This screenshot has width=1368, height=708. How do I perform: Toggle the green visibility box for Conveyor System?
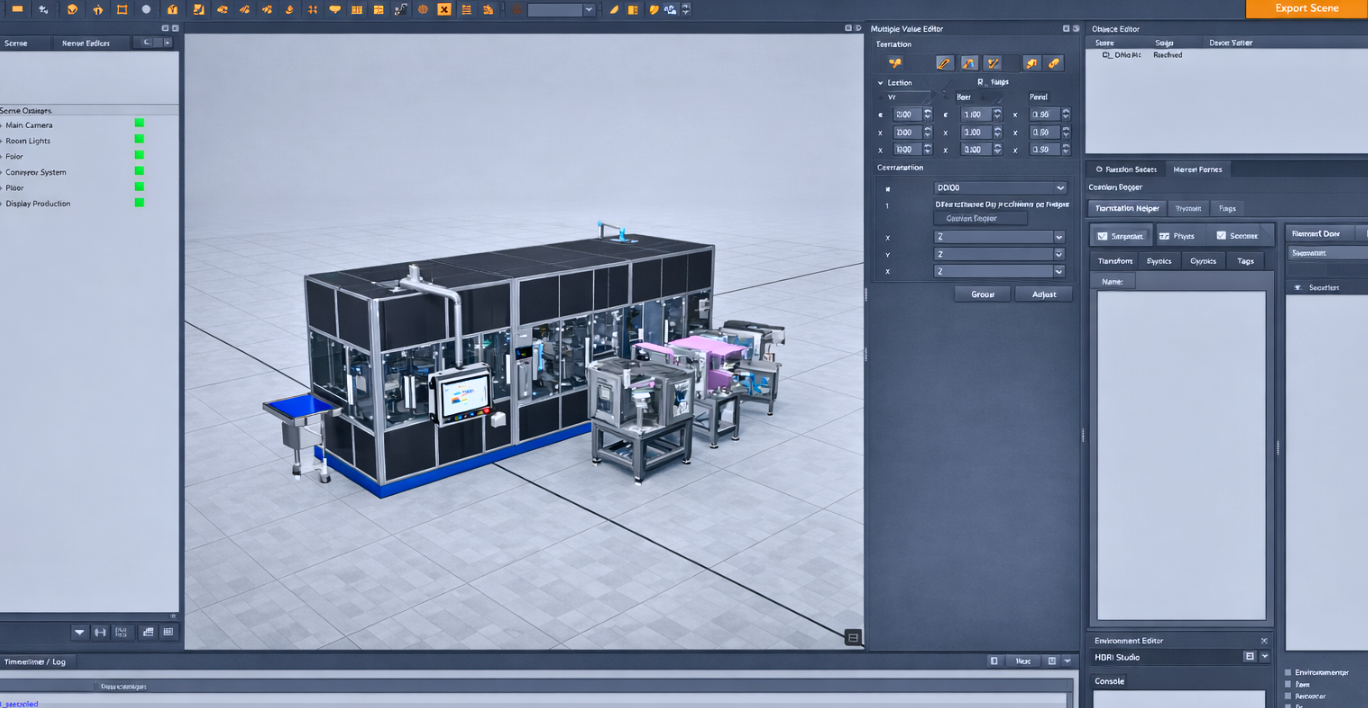pos(139,171)
